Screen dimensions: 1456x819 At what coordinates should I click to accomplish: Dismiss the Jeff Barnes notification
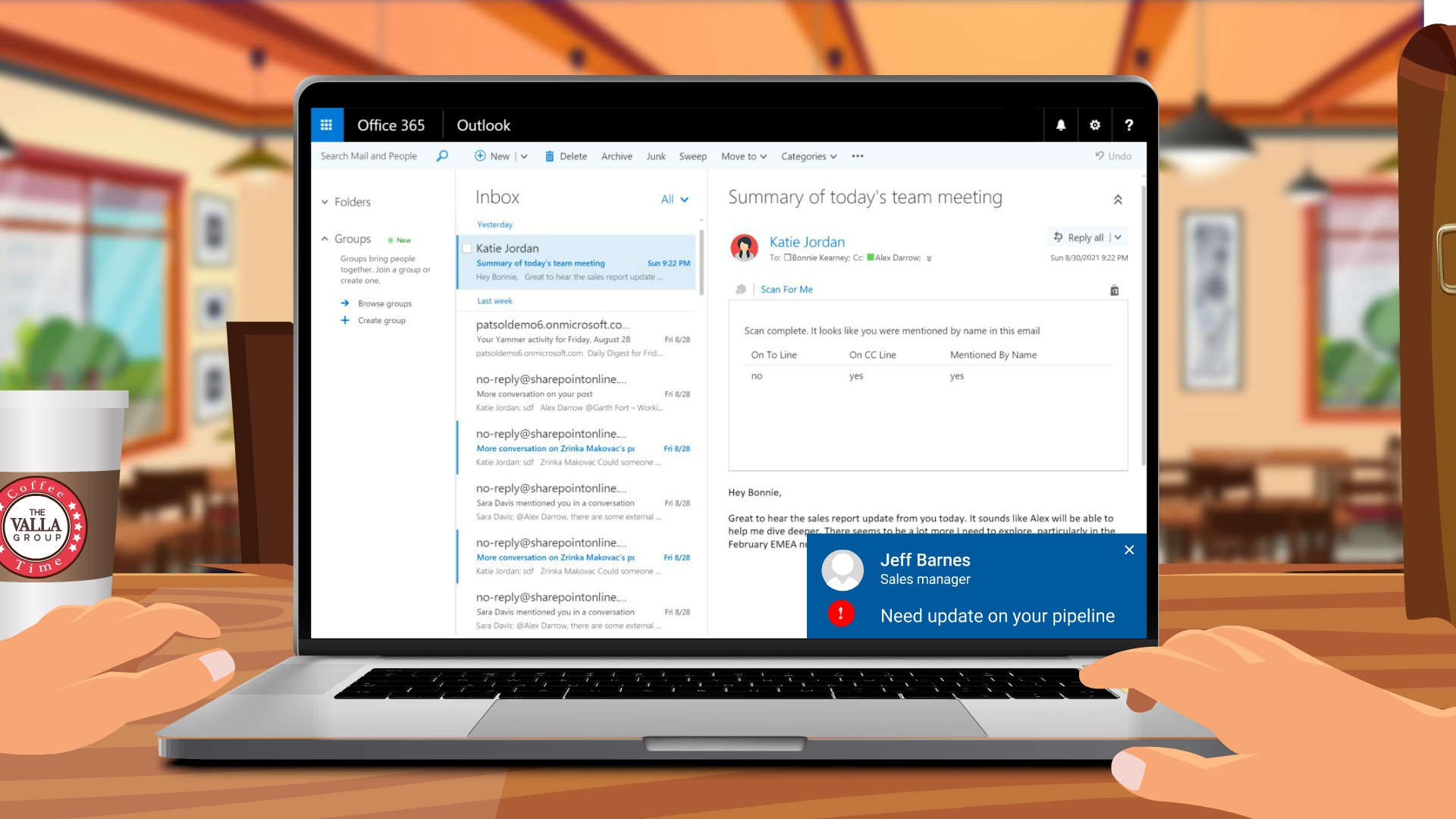pos(1129,550)
